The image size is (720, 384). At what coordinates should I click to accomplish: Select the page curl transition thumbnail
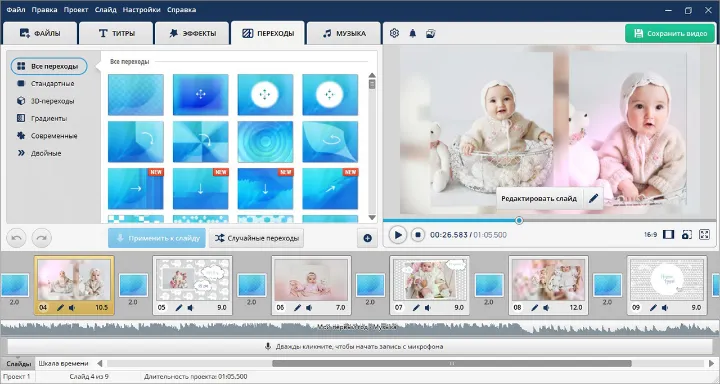click(330, 141)
